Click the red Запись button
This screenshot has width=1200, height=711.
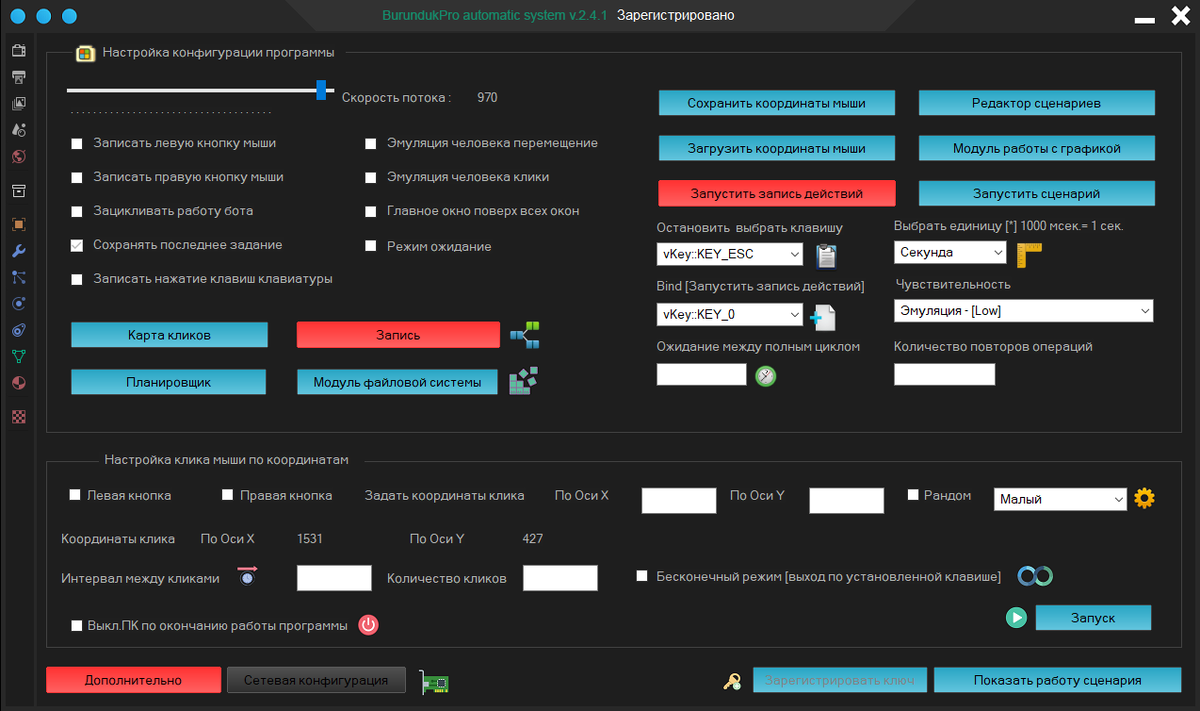pos(398,335)
